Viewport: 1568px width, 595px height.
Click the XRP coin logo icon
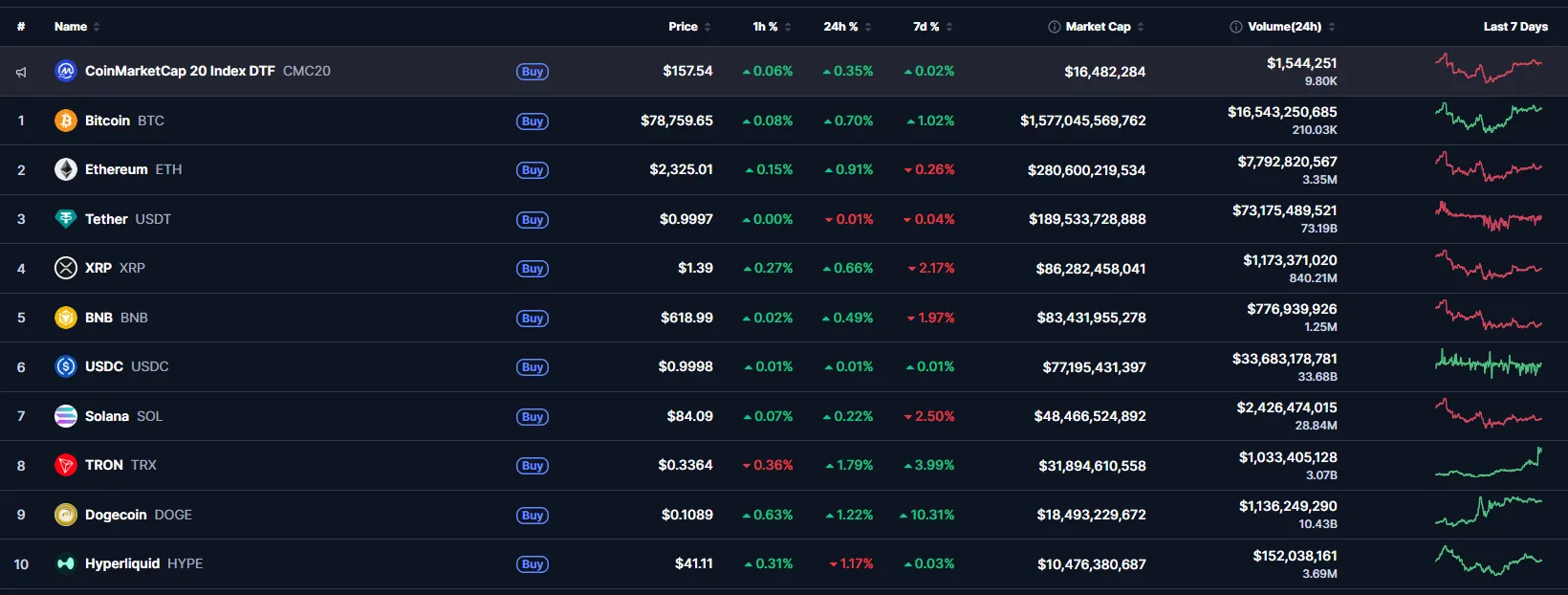(66, 268)
